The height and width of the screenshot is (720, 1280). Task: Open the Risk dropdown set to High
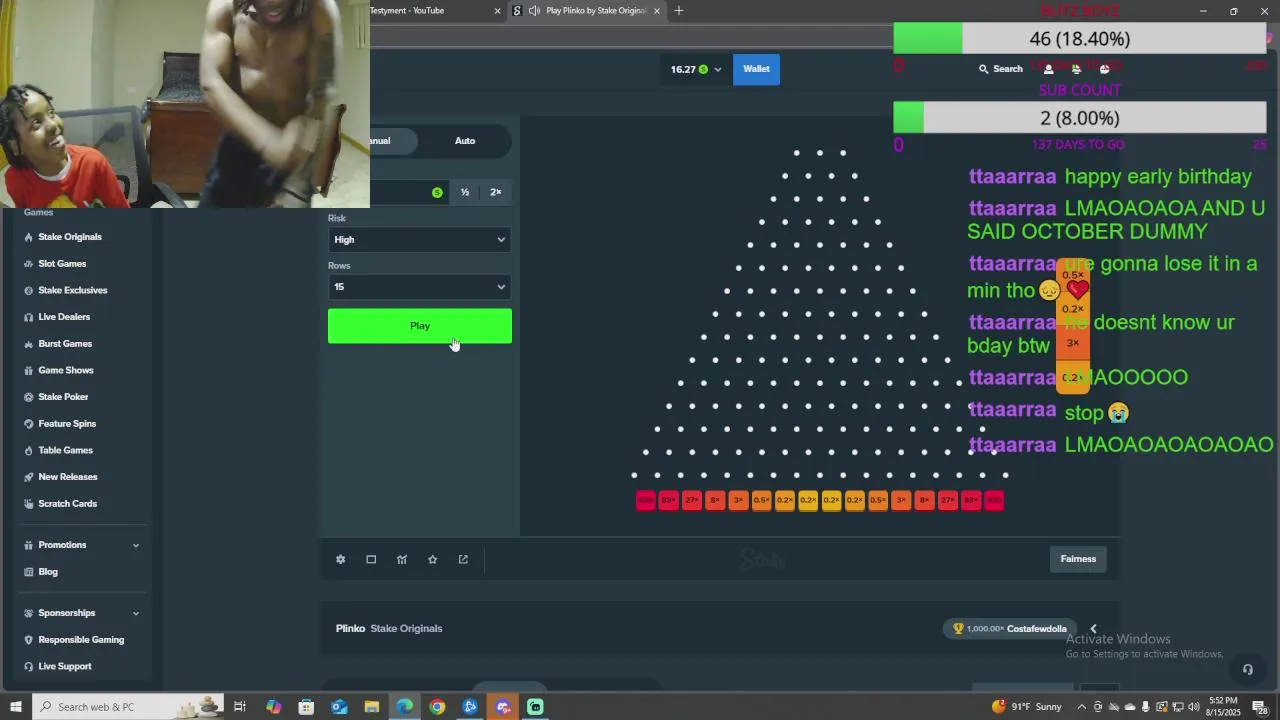420,240
